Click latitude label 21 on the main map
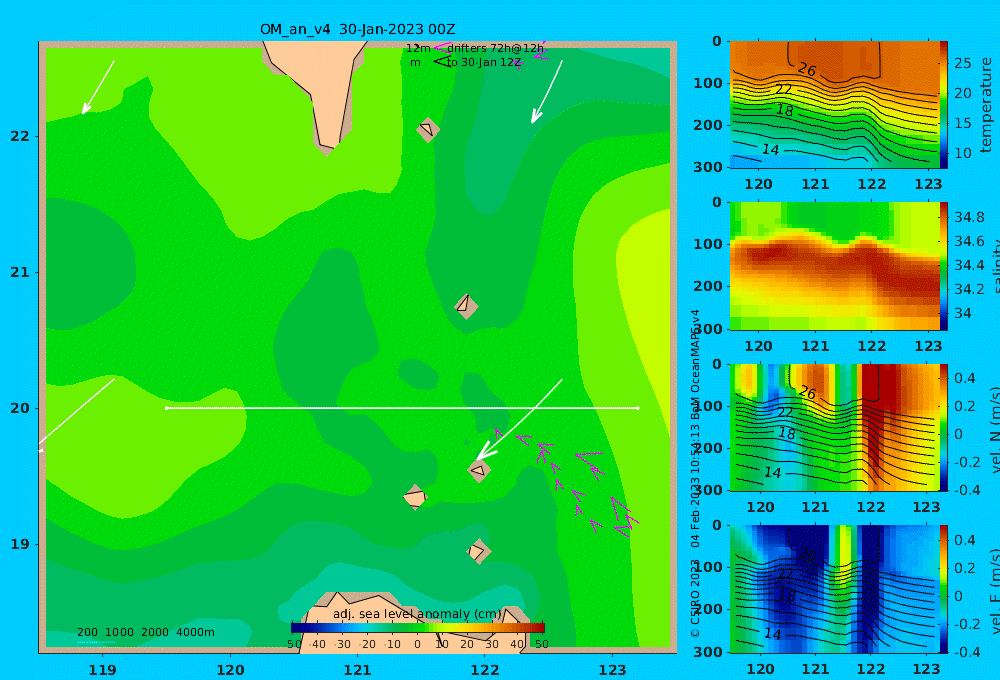Screen dimensions: 1000x680 (20, 272)
